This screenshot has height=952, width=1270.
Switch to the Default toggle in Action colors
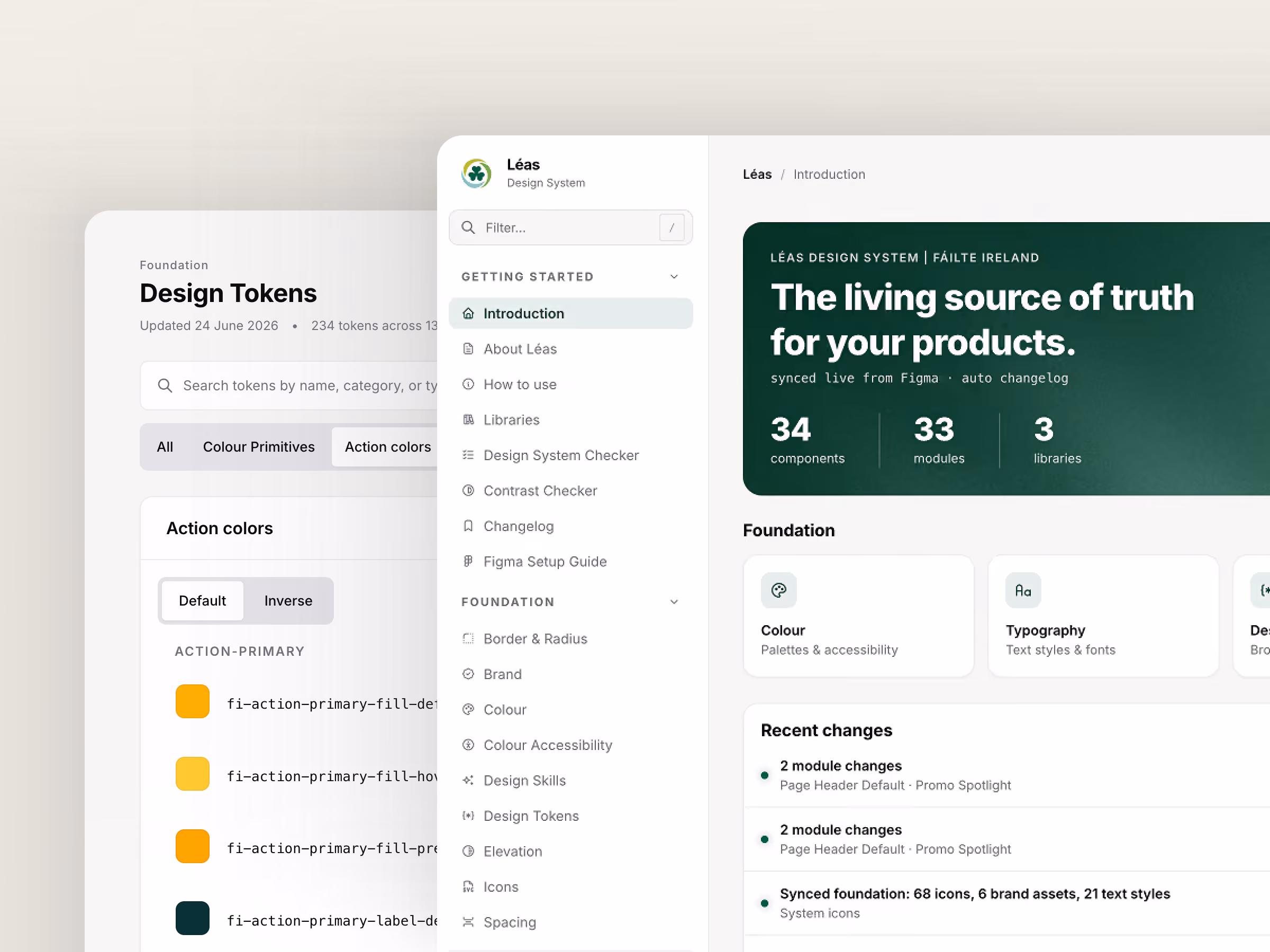tap(203, 601)
